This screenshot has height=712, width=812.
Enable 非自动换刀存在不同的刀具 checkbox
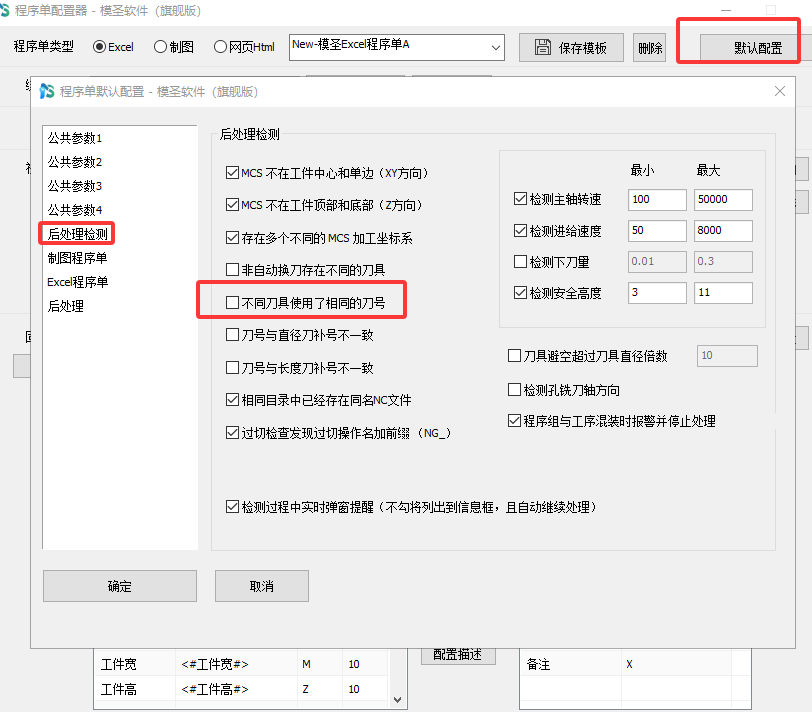(x=232, y=269)
